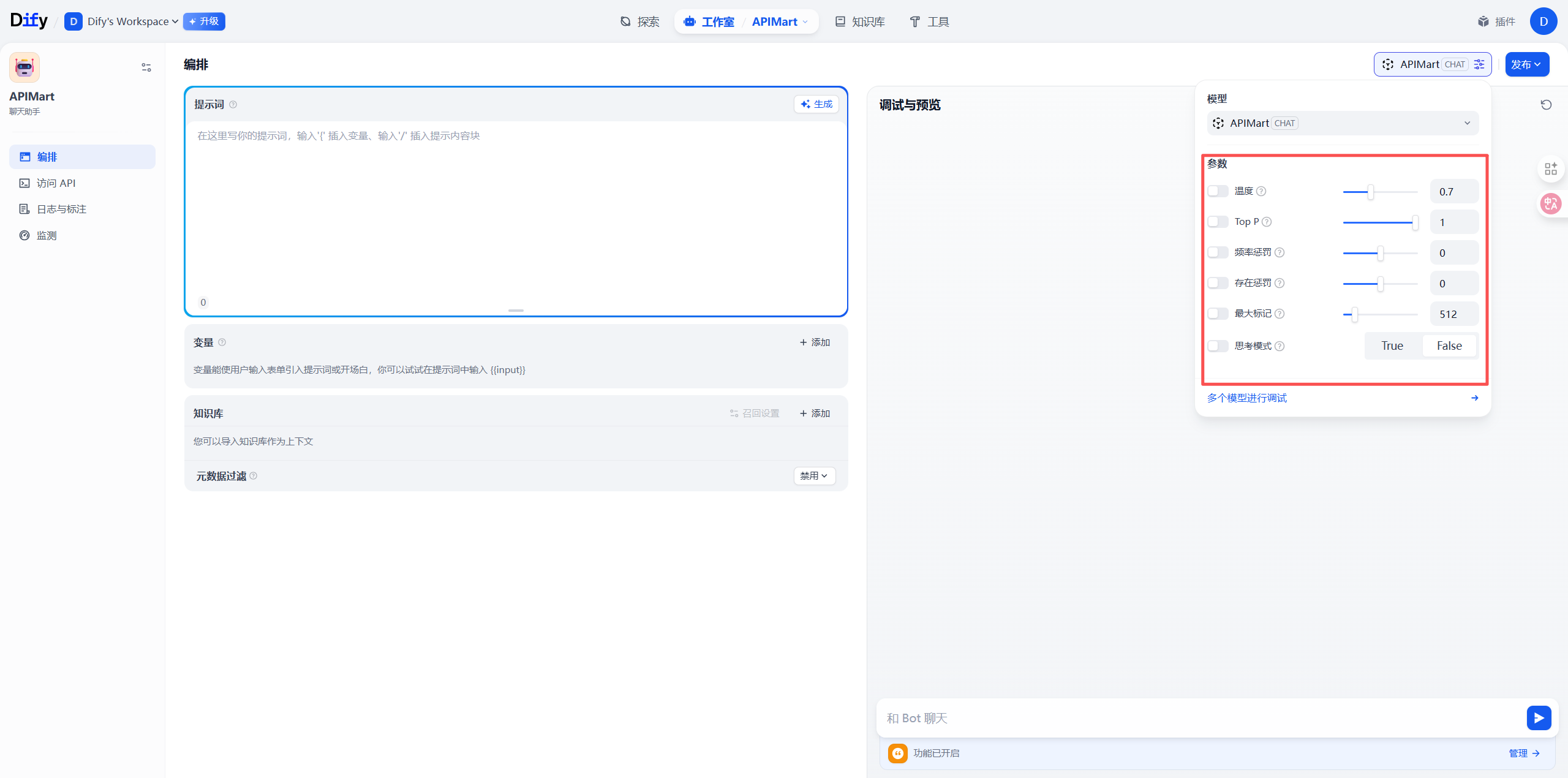Open the model parameter settings sliders icon

click(x=1479, y=64)
